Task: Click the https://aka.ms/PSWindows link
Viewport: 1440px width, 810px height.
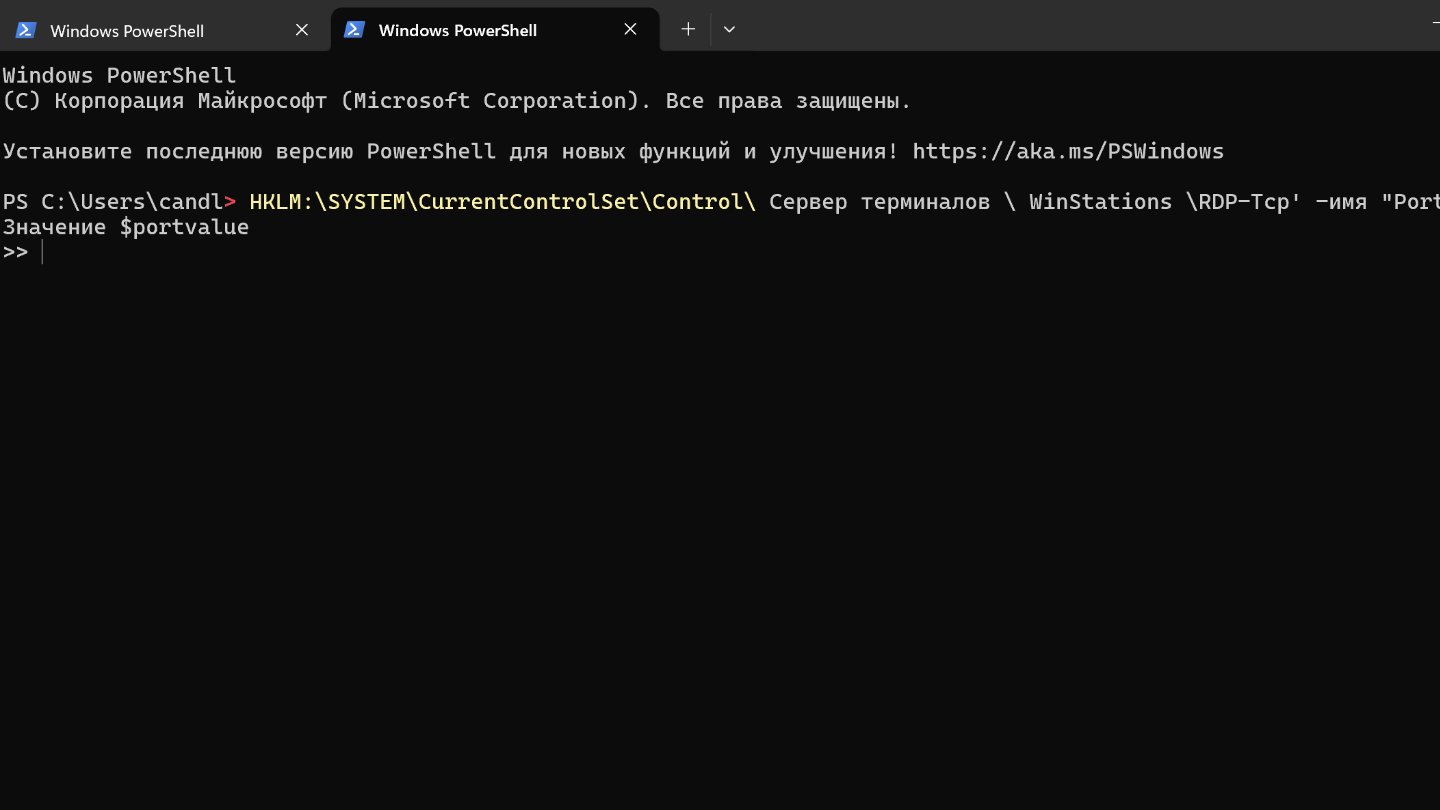Action: [1068, 152]
